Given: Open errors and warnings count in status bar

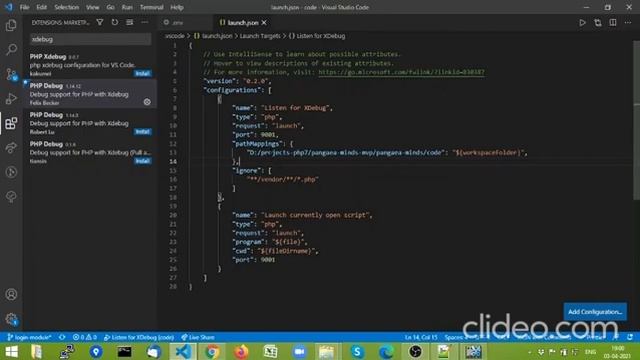Looking at the screenshot, I should (x=85, y=337).
